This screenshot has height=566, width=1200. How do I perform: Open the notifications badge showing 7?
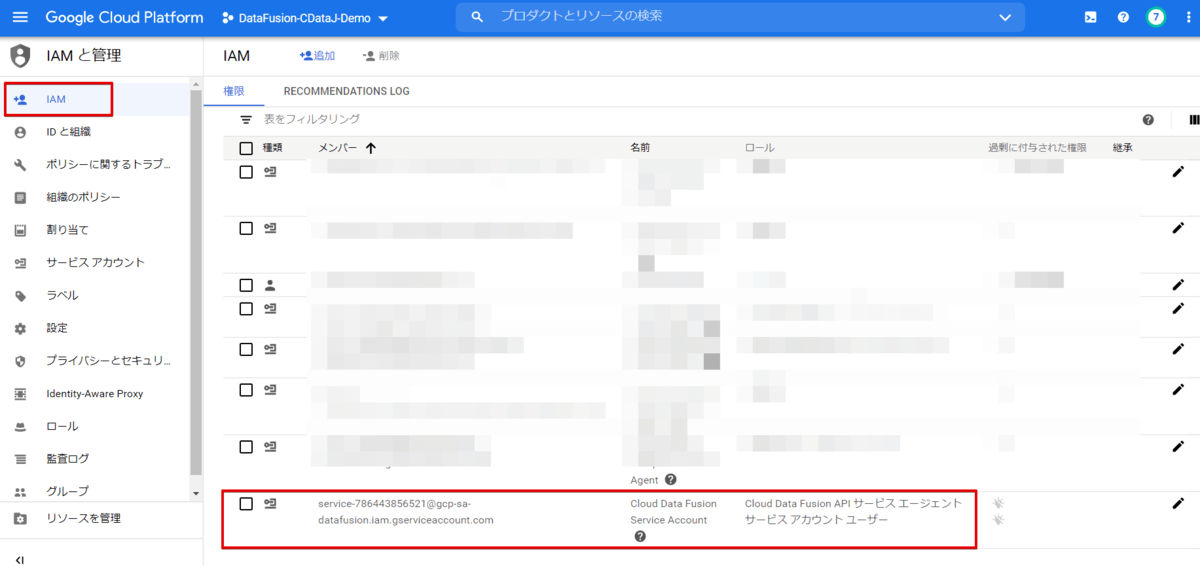(1156, 17)
